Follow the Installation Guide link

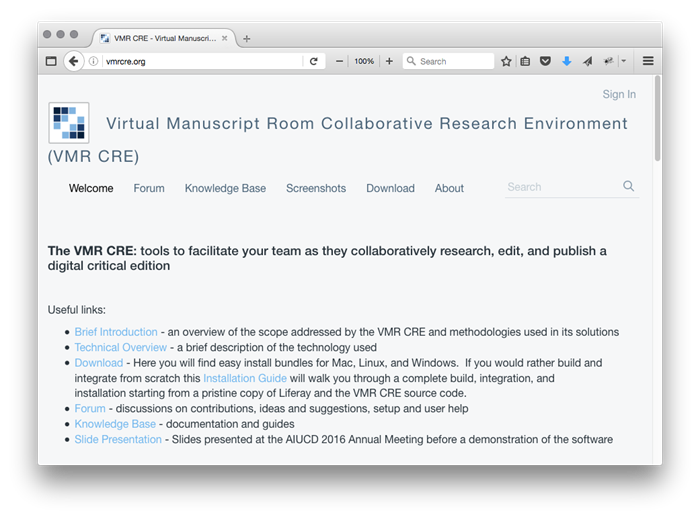(x=245, y=379)
